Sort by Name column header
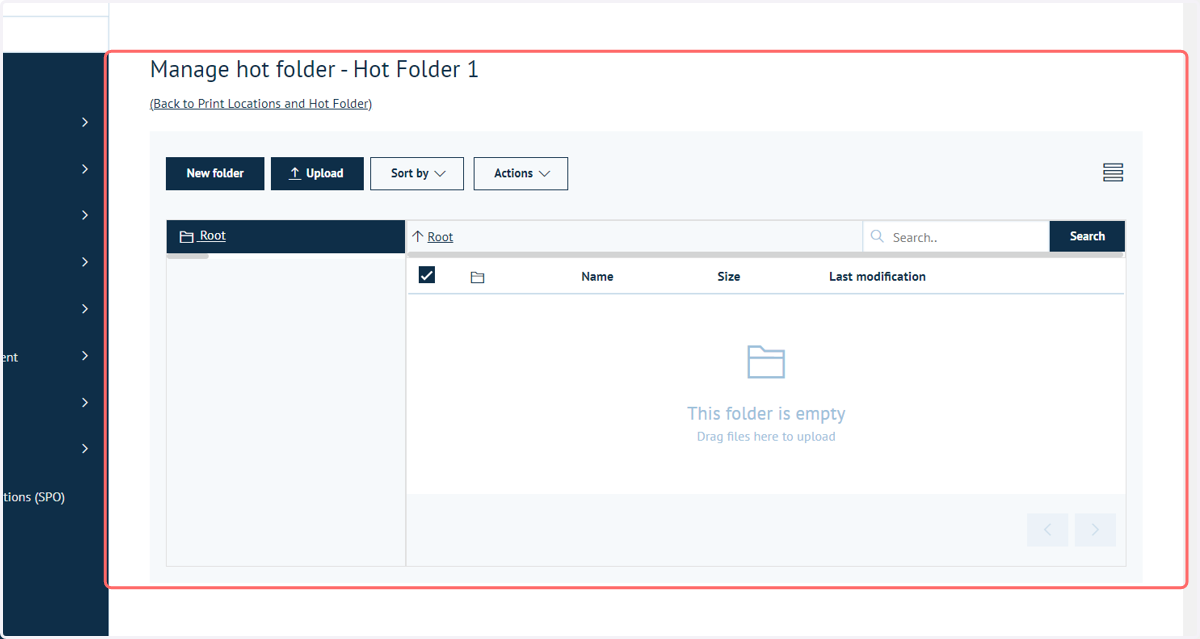 point(597,277)
